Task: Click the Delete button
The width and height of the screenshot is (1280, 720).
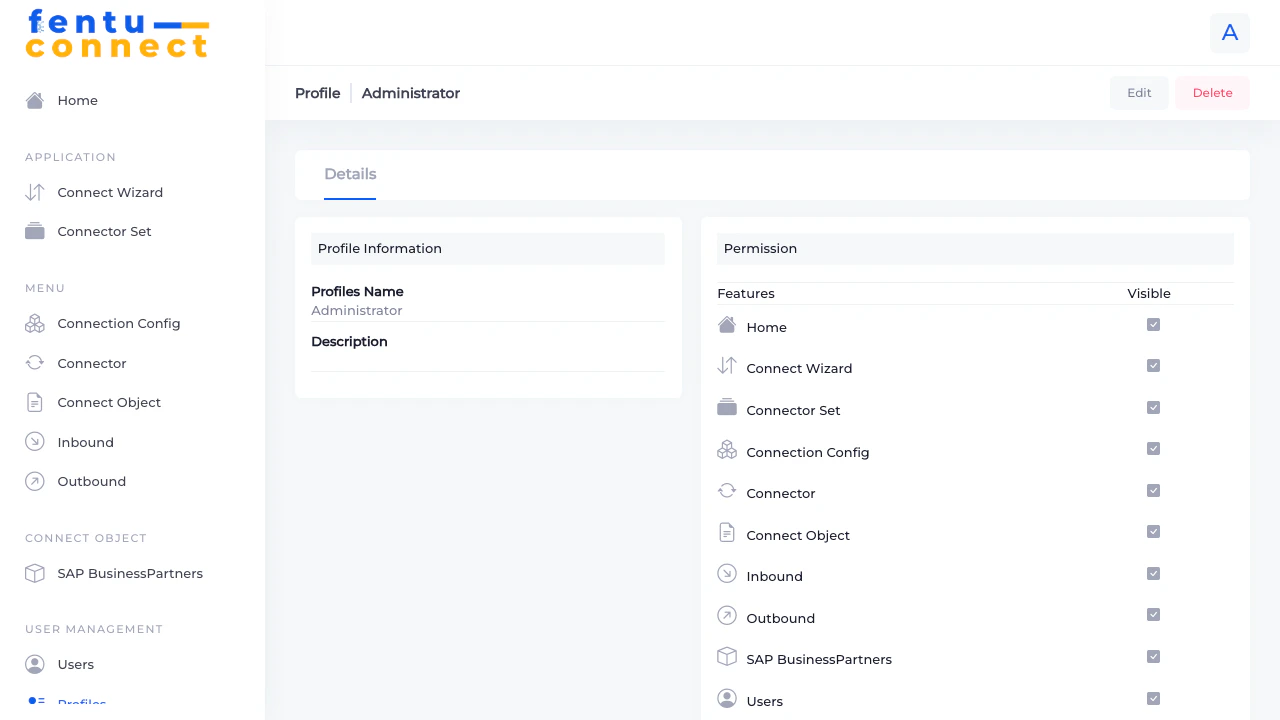Action: point(1212,93)
